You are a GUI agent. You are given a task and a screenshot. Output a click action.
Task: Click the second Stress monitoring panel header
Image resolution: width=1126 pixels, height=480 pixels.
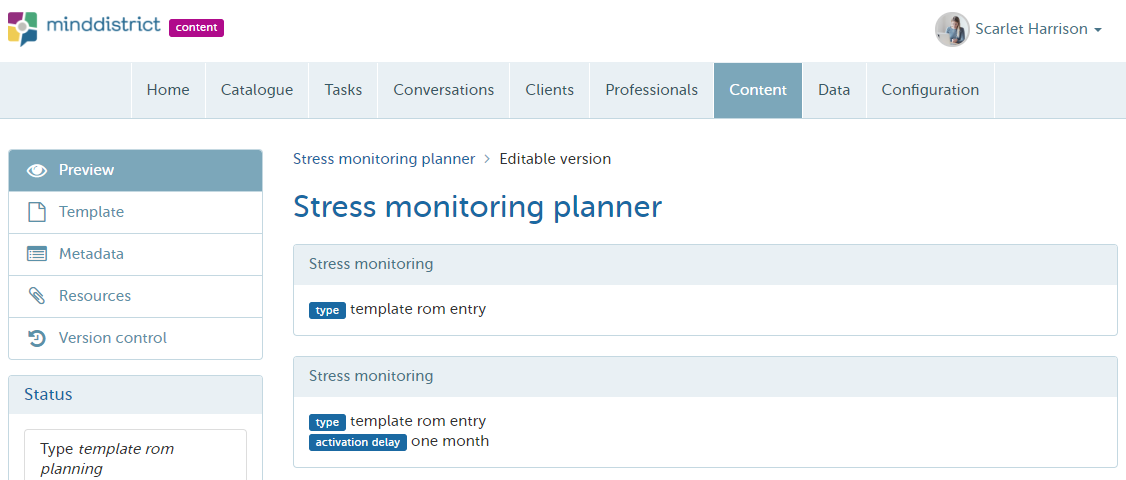[x=705, y=377]
